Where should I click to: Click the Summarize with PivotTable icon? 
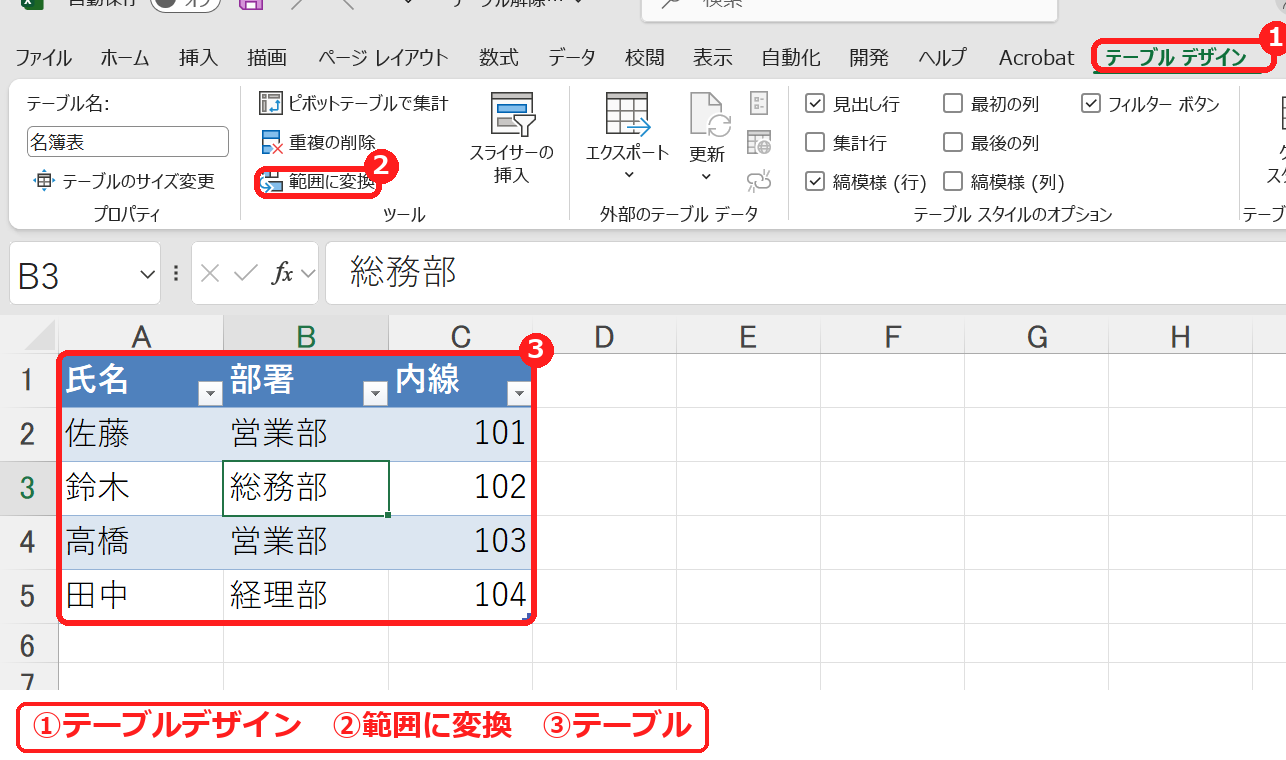(x=271, y=103)
